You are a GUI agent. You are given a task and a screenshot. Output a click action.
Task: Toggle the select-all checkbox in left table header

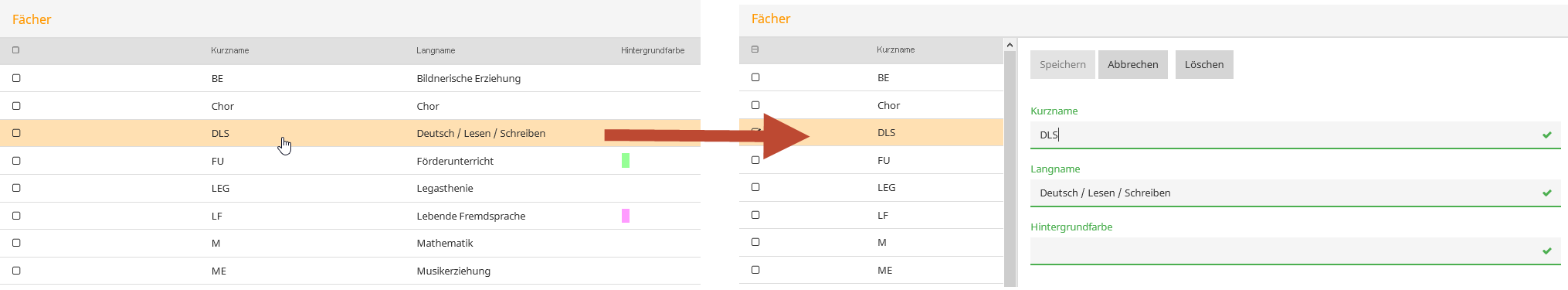[x=16, y=50]
